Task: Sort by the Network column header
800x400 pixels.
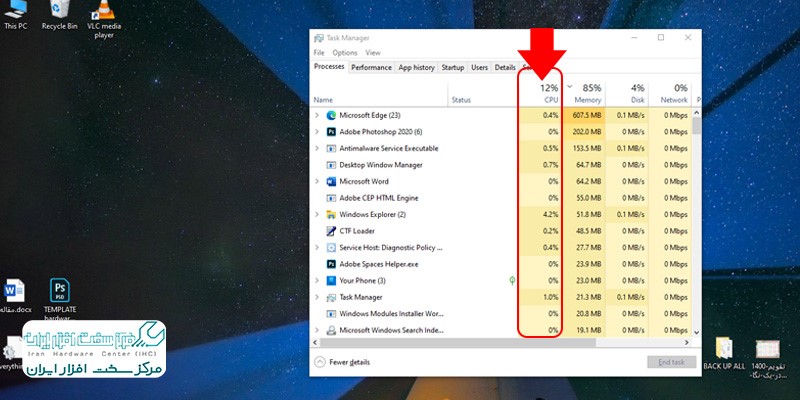Action: click(x=670, y=94)
